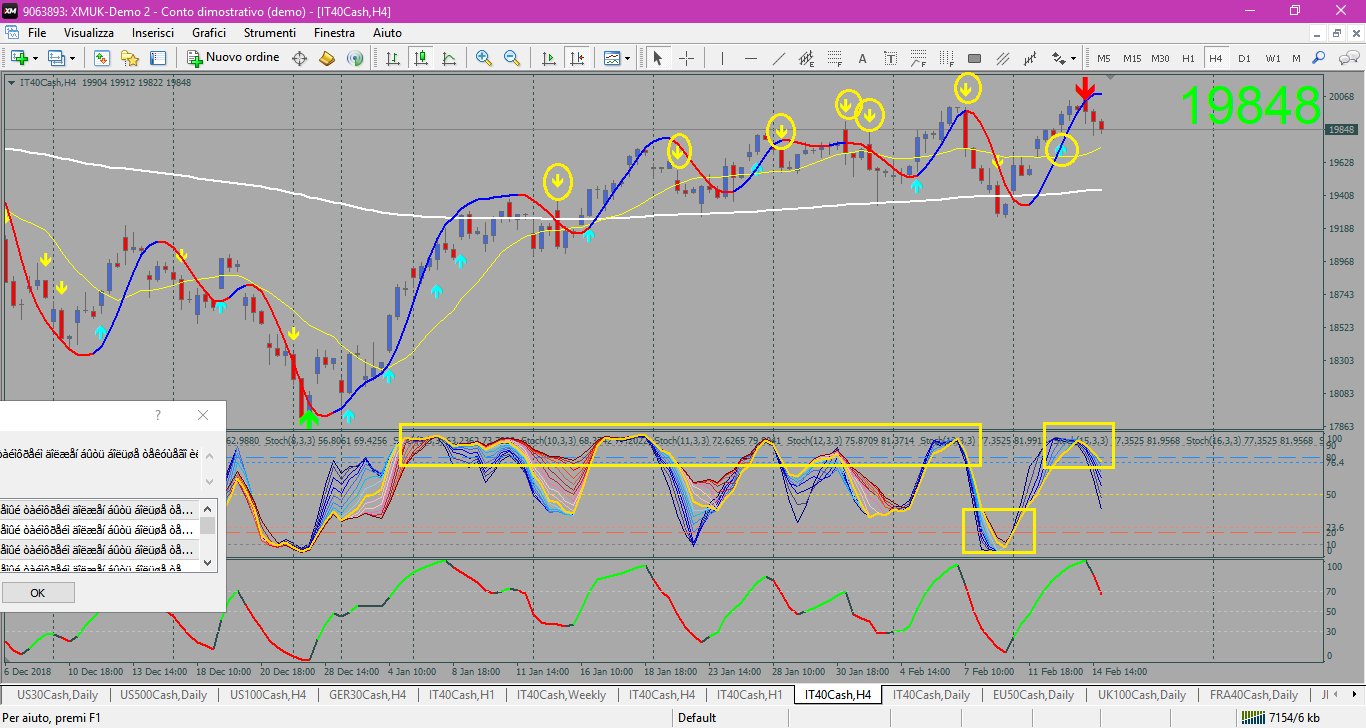Open the magnifier search icon at top right
The width and height of the screenshot is (1366, 728).
(x=1320, y=58)
